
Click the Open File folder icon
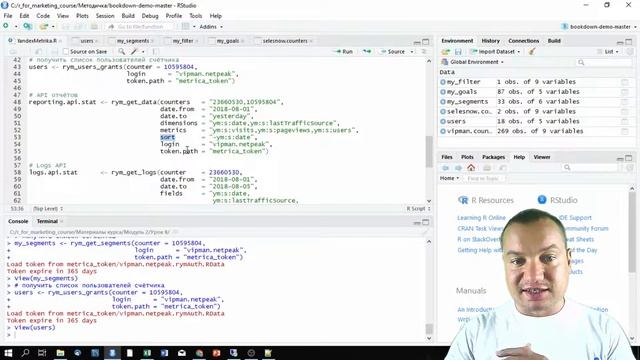coord(43,27)
